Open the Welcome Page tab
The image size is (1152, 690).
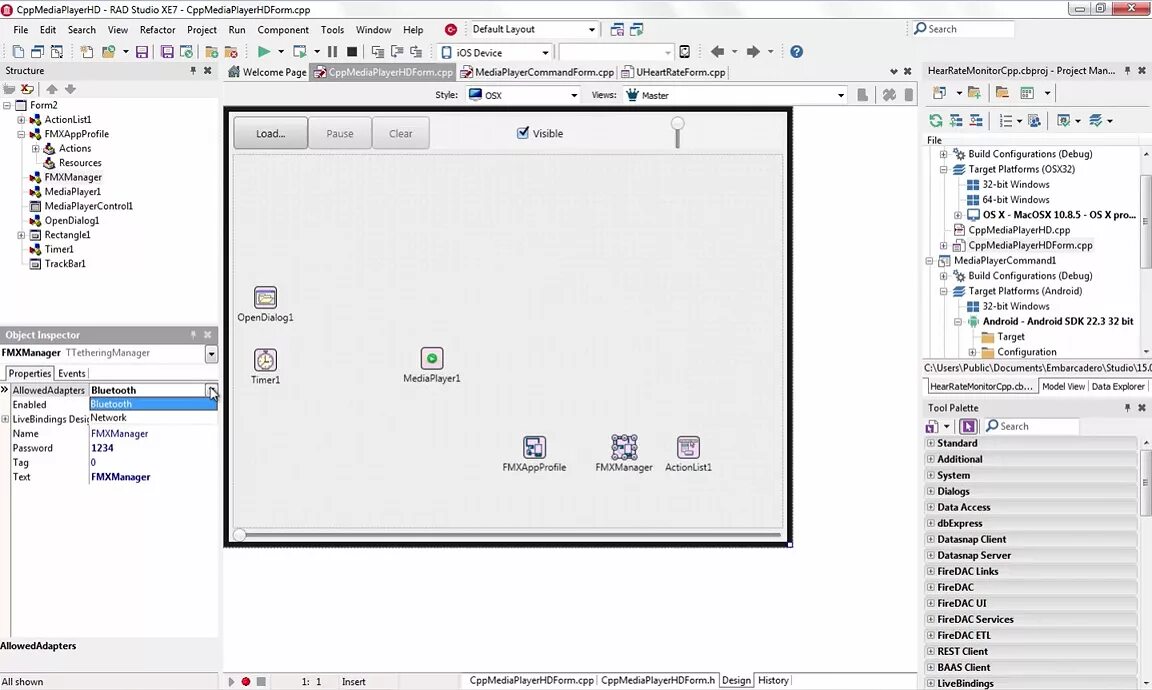pyautogui.click(x=267, y=72)
